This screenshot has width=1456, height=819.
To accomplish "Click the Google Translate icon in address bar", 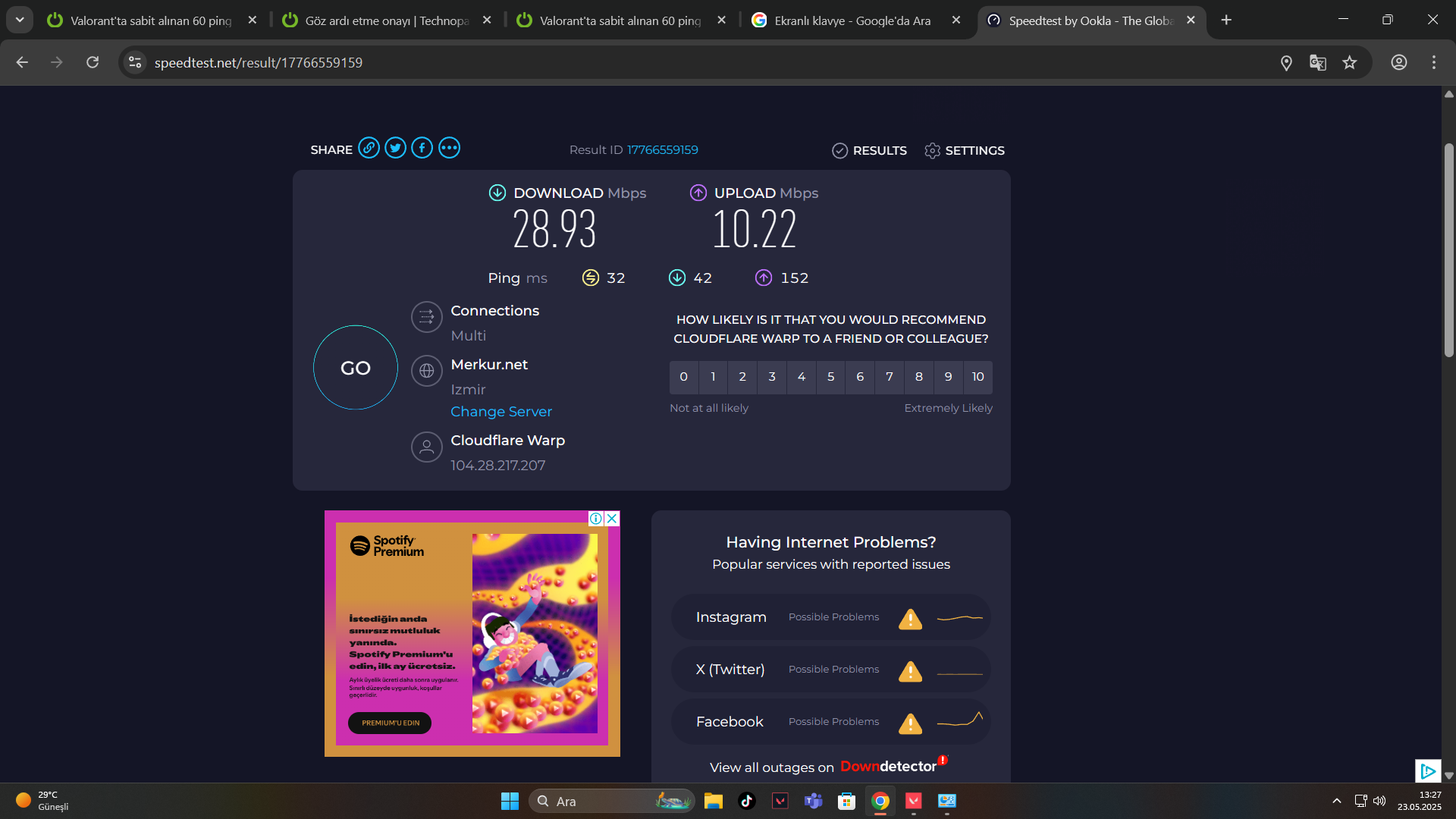I will [1318, 63].
